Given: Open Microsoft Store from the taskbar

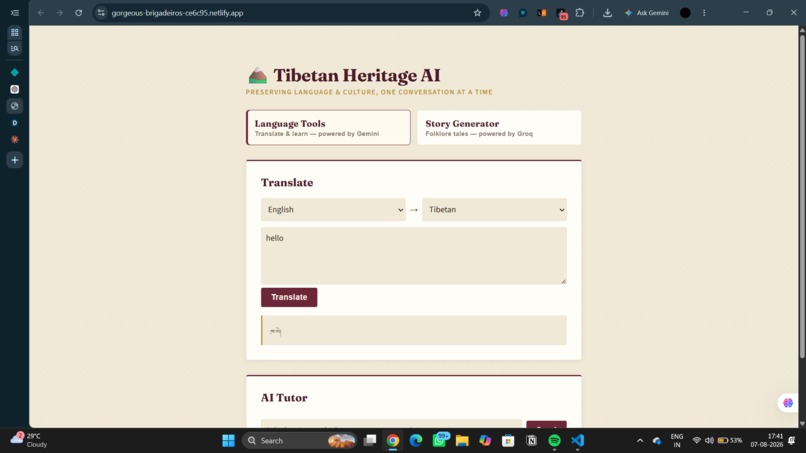Looking at the screenshot, I should point(508,441).
